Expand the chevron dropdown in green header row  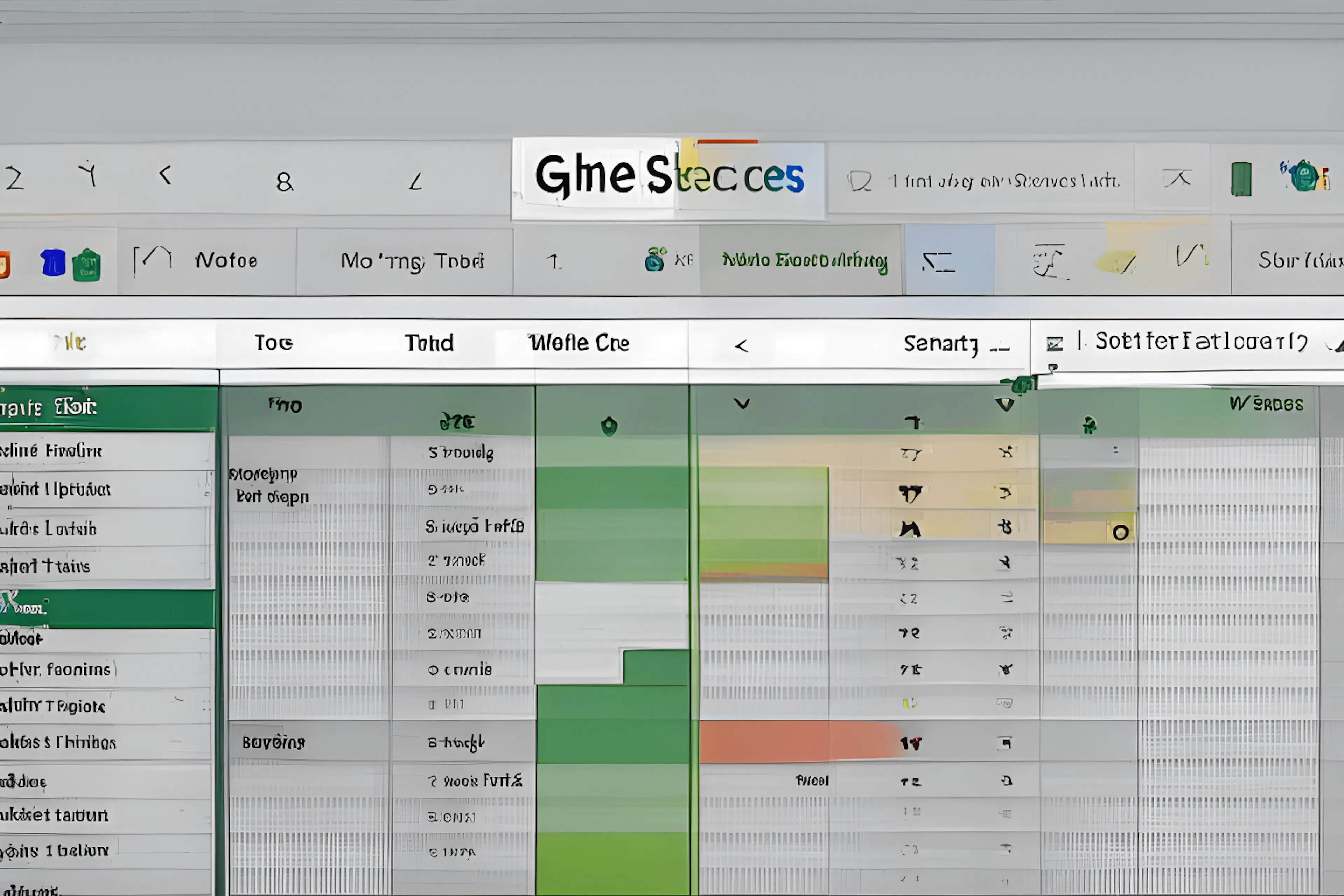tap(742, 404)
